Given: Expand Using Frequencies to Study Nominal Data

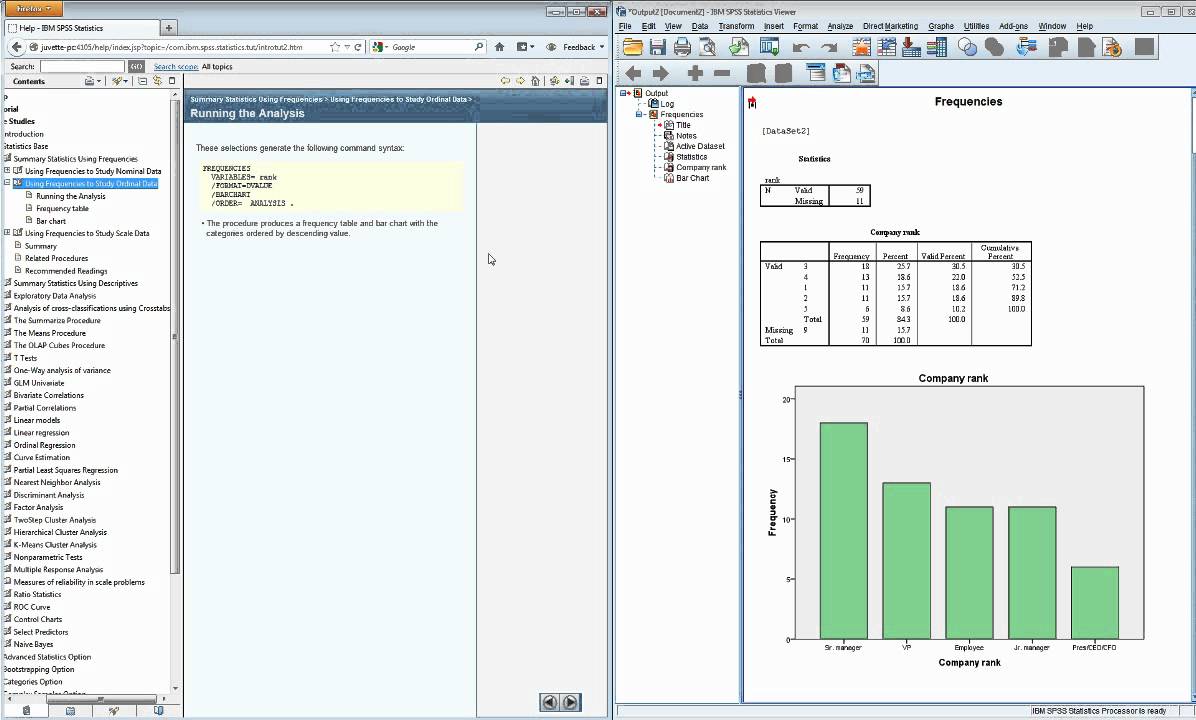Looking at the screenshot, I should coord(7,171).
